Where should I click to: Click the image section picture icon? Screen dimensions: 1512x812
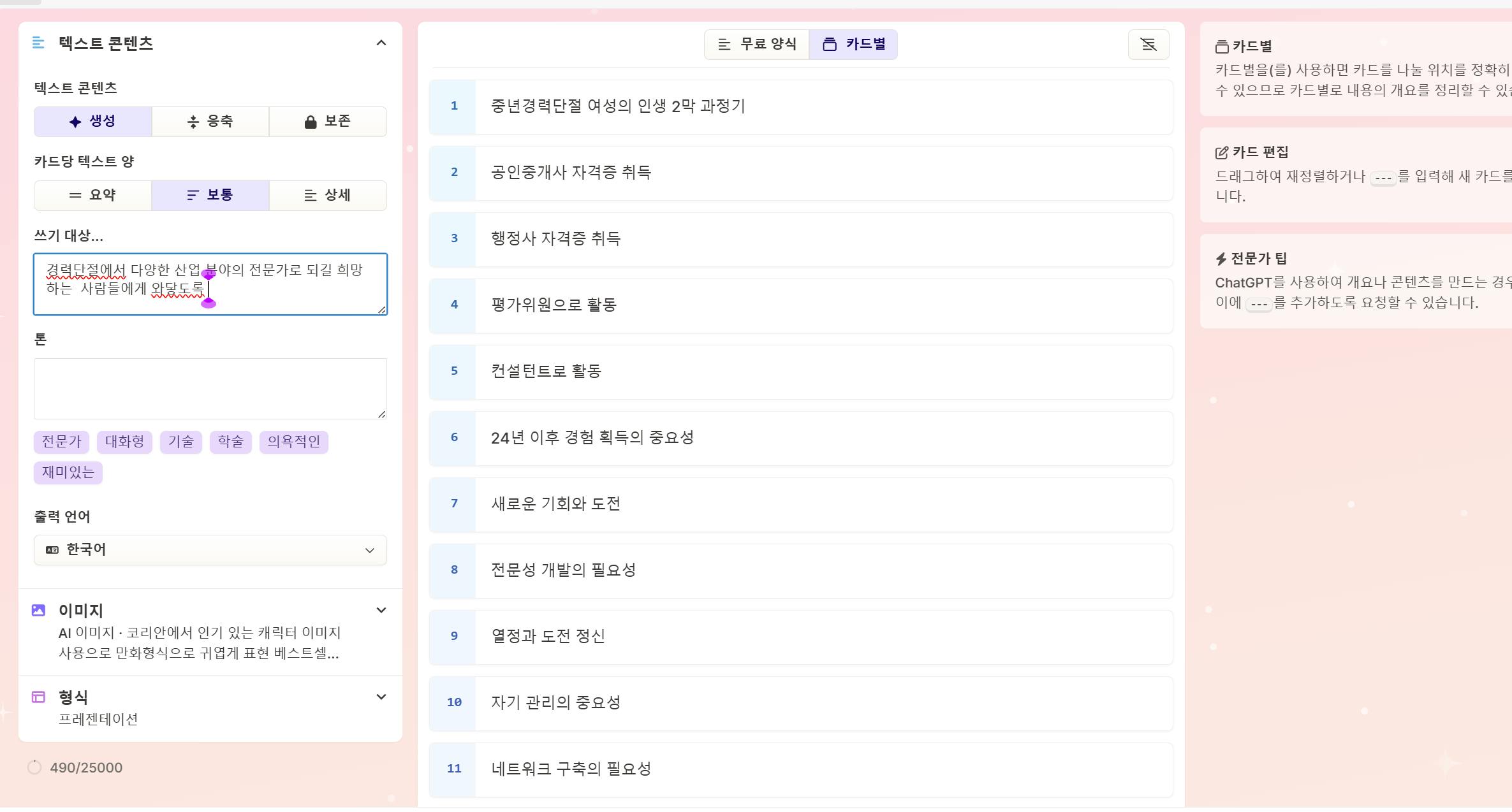[38, 611]
